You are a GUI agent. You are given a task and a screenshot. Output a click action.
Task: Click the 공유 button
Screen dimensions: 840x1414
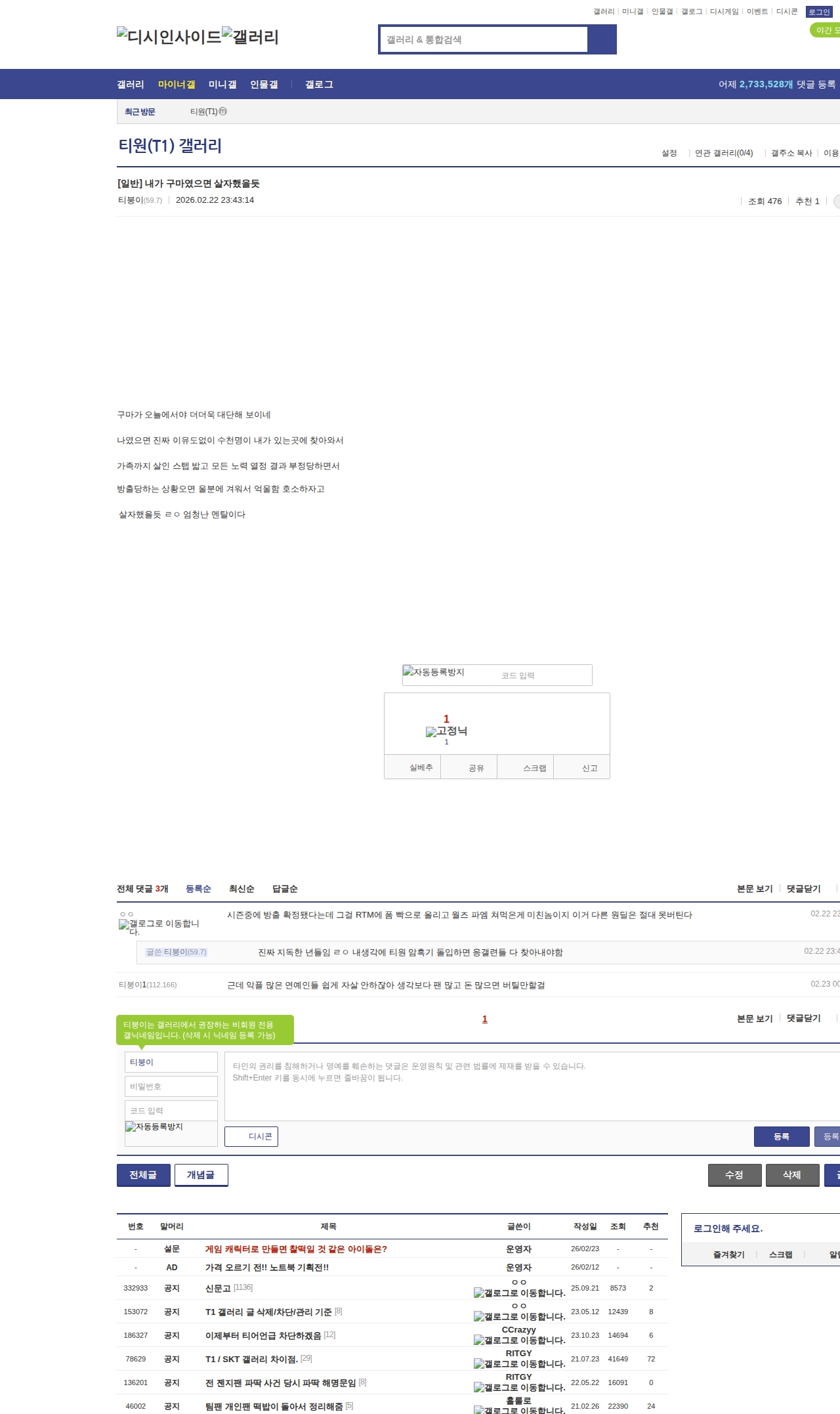tap(469, 767)
